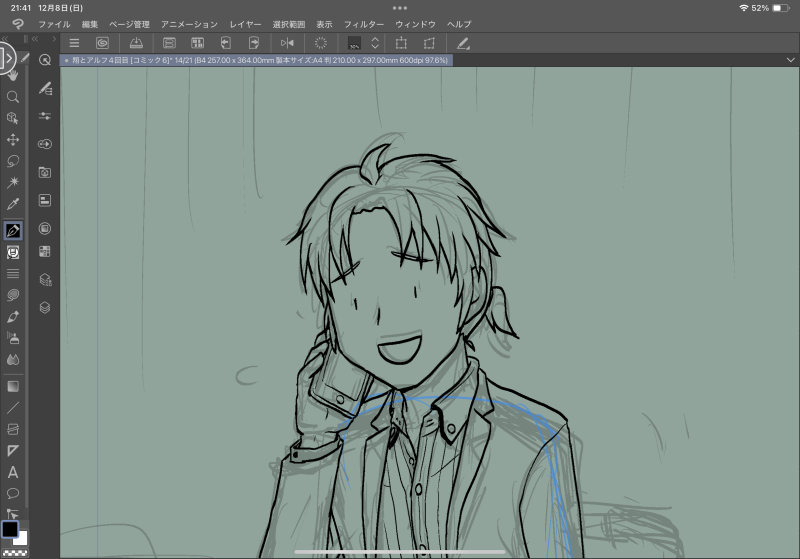Select the Gradient tool
This screenshot has height=559, width=800.
[13, 385]
